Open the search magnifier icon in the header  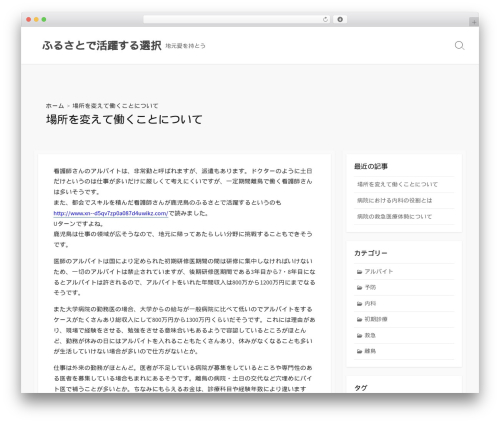click(460, 45)
